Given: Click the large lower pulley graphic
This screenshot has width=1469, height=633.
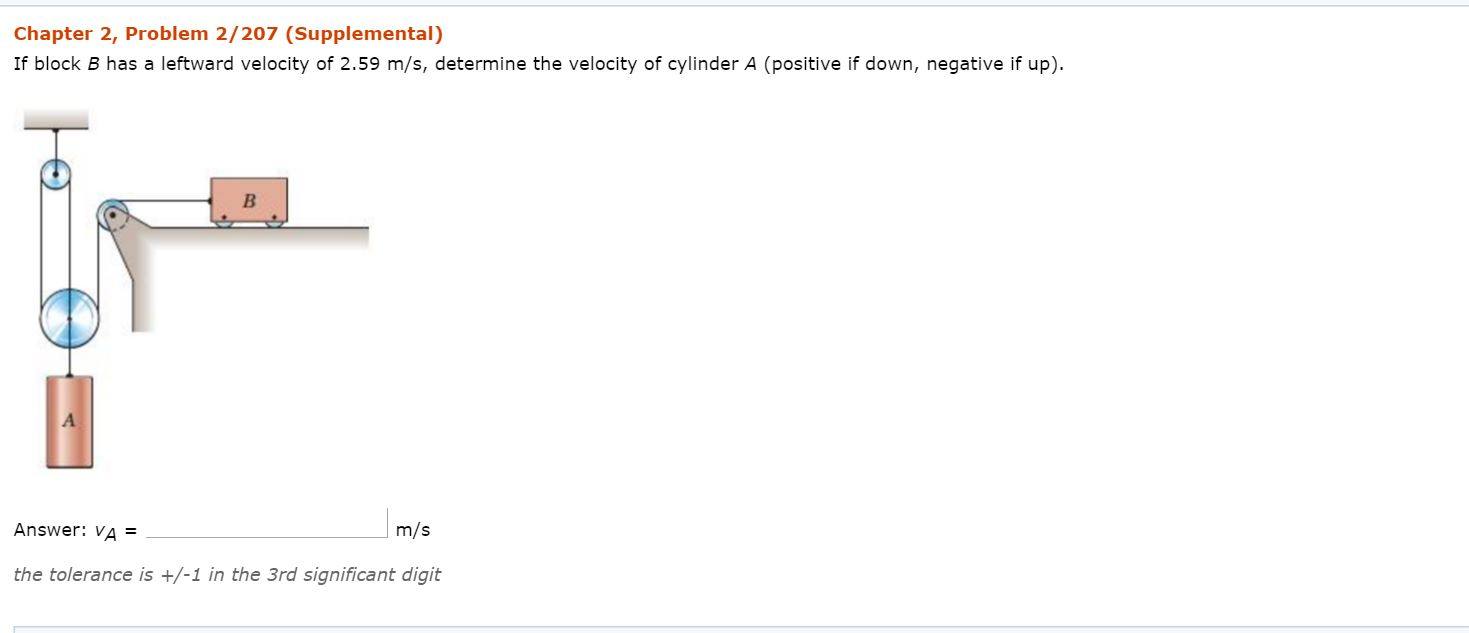Looking at the screenshot, I should coord(69,316).
